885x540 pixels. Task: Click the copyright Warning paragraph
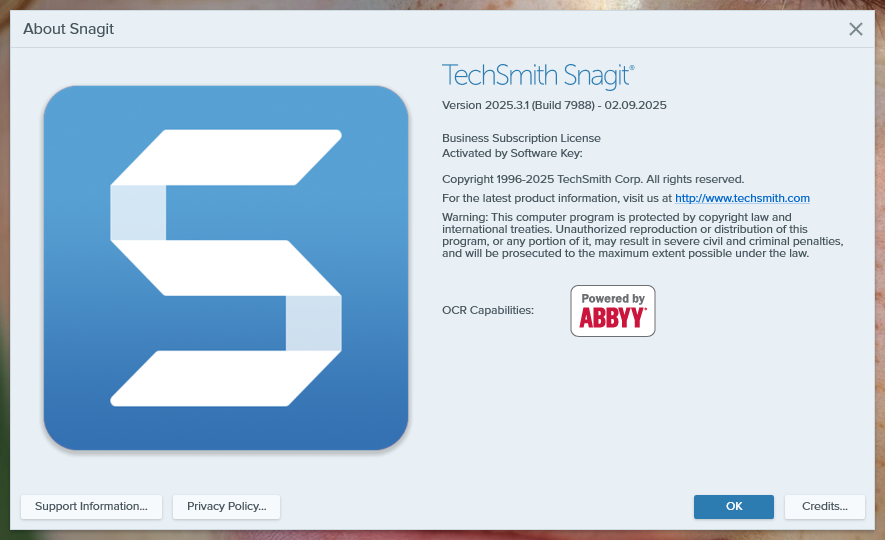[642, 235]
